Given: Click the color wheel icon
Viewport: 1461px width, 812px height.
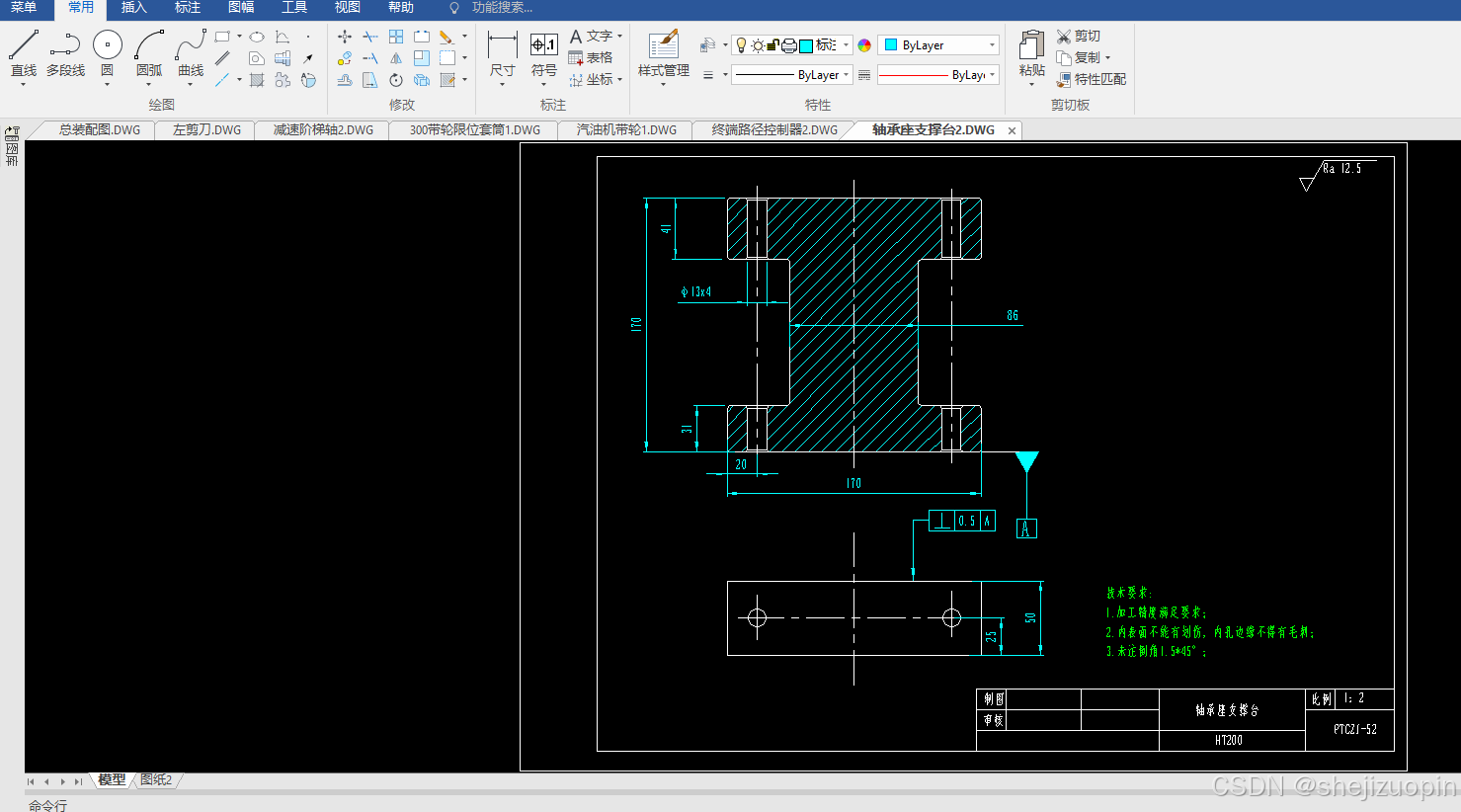Looking at the screenshot, I should pos(864,45).
